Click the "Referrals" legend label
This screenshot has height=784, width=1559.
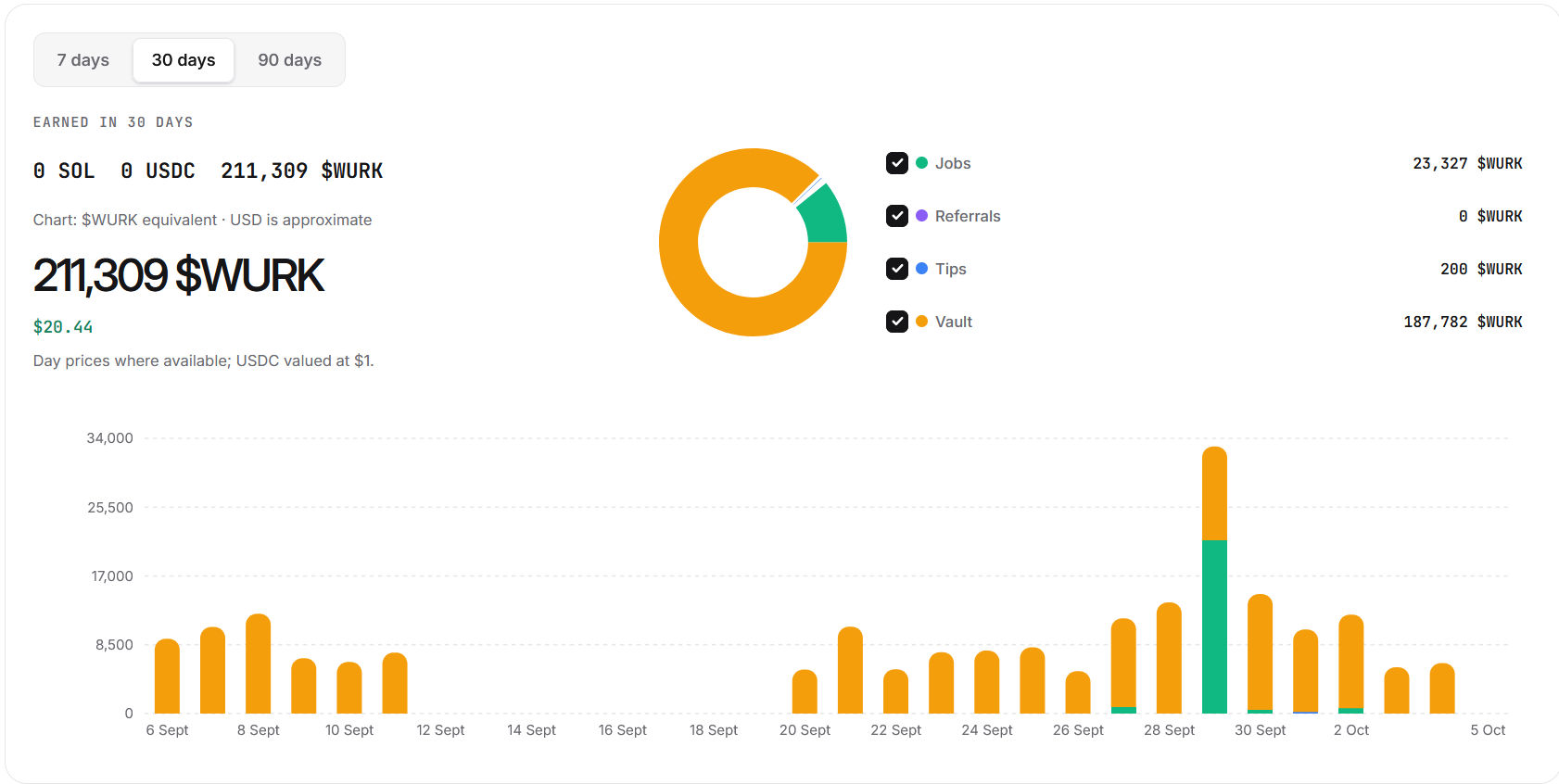pyautogui.click(x=968, y=216)
